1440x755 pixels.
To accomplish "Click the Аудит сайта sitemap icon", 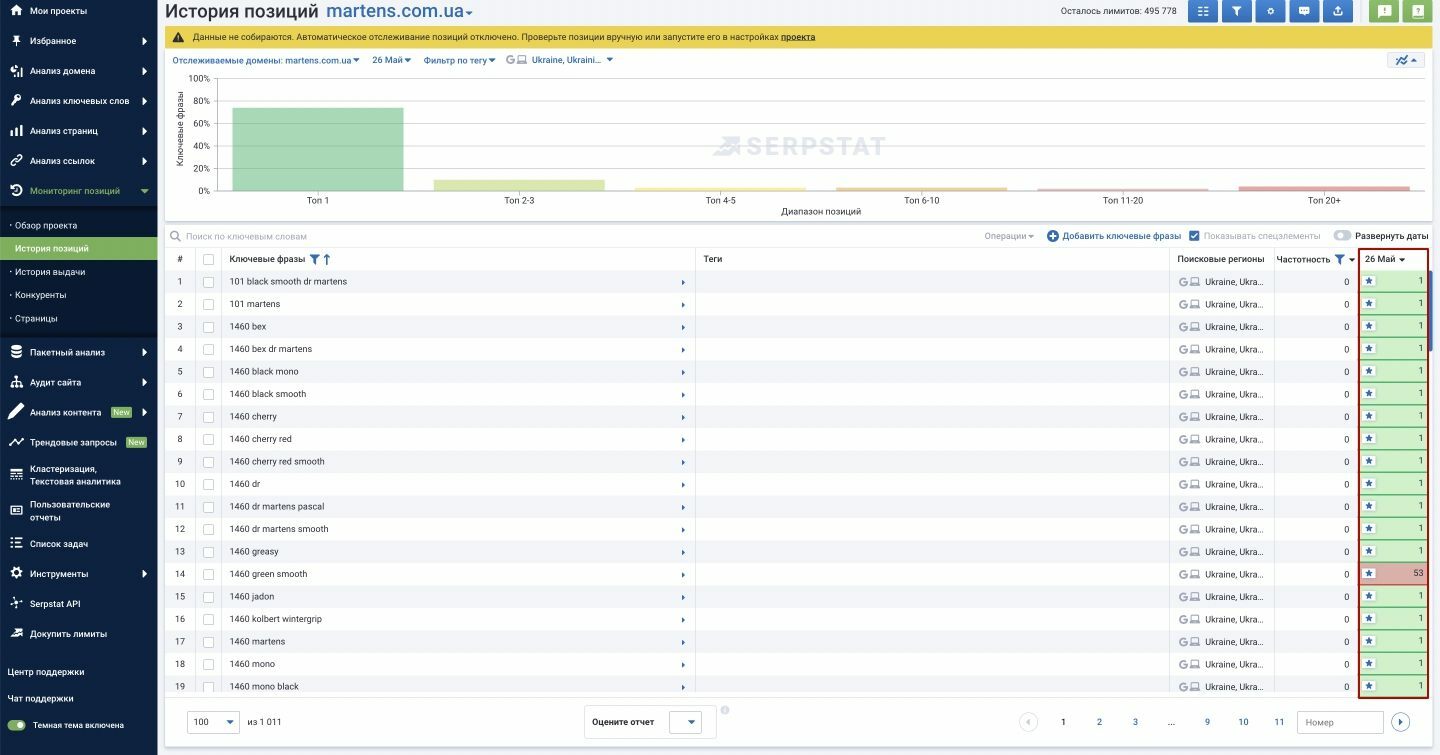I will pos(16,382).
